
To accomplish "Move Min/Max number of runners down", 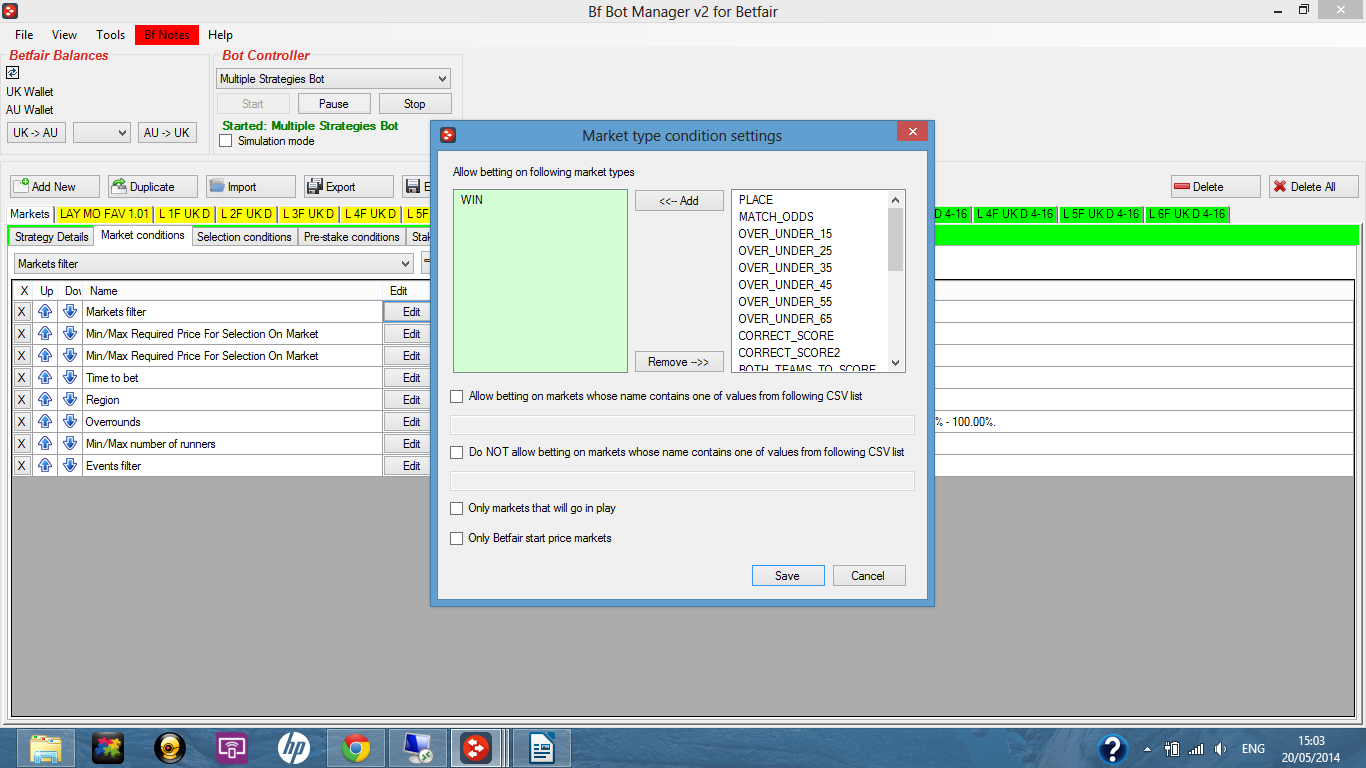I will click(70, 444).
